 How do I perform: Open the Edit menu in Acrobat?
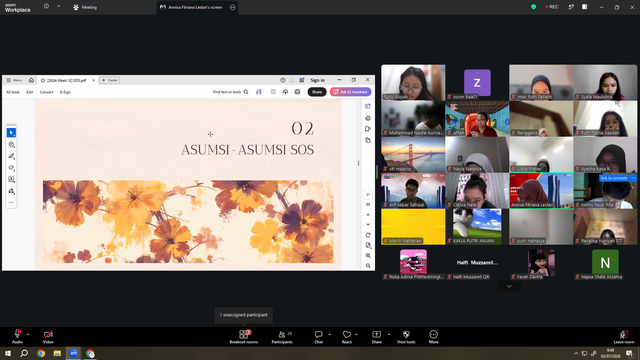click(x=30, y=92)
